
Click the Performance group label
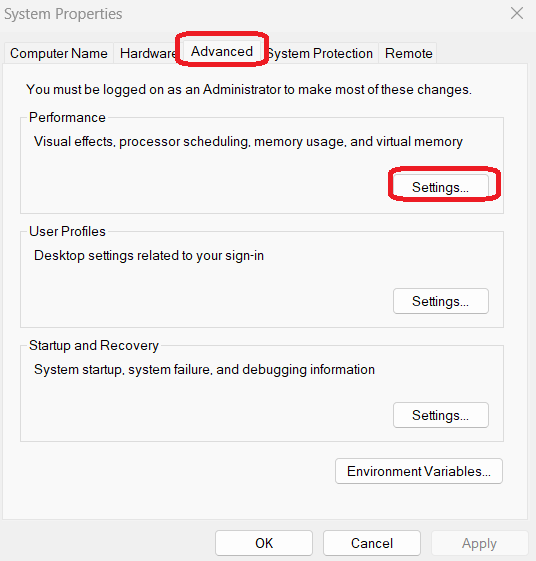67,117
